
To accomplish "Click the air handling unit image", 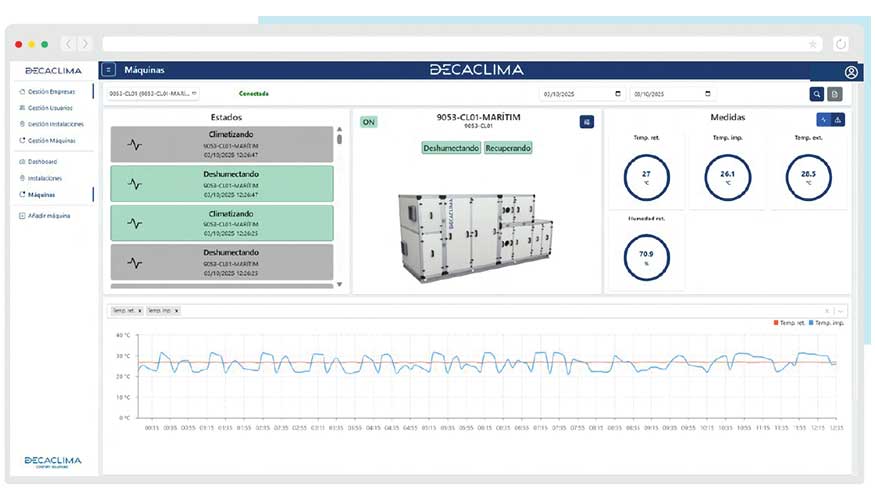I will click(x=475, y=237).
